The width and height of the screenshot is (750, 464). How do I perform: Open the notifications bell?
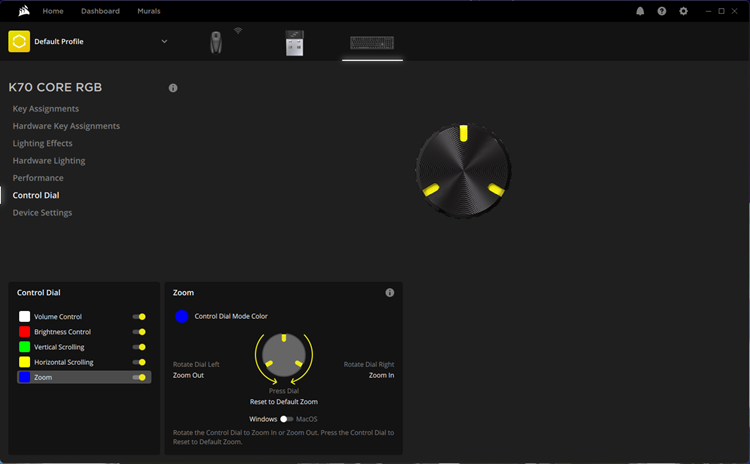point(640,11)
